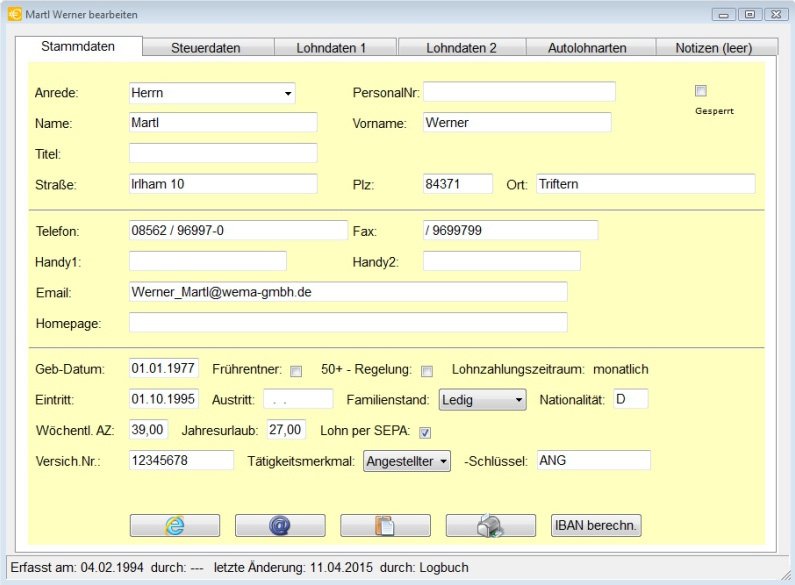Toggle the Gesperrt checkbox
The image size is (795, 585).
pyautogui.click(x=701, y=91)
